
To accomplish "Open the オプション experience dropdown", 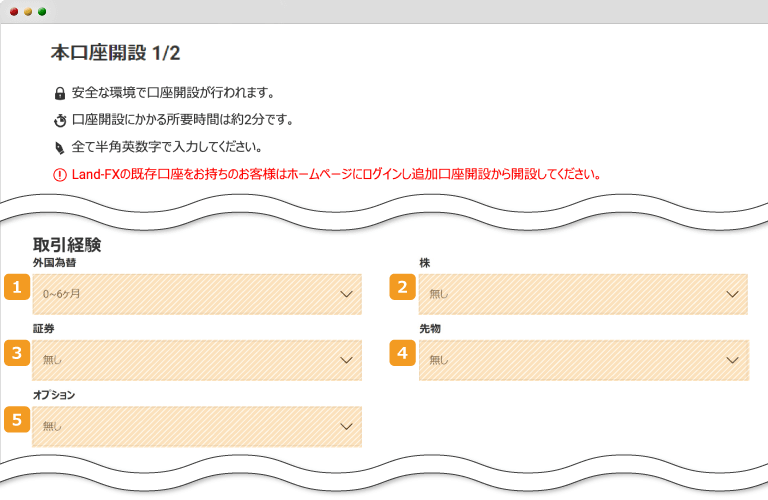I will (x=197, y=426).
